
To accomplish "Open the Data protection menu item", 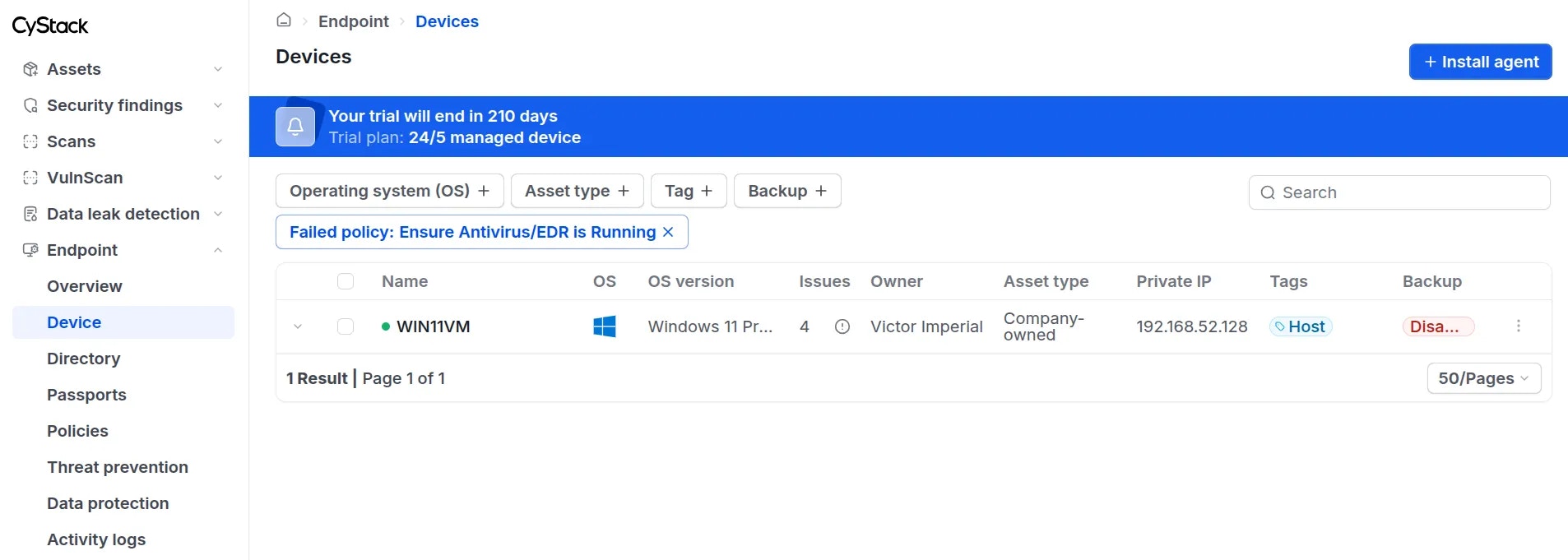I will [x=123, y=503].
